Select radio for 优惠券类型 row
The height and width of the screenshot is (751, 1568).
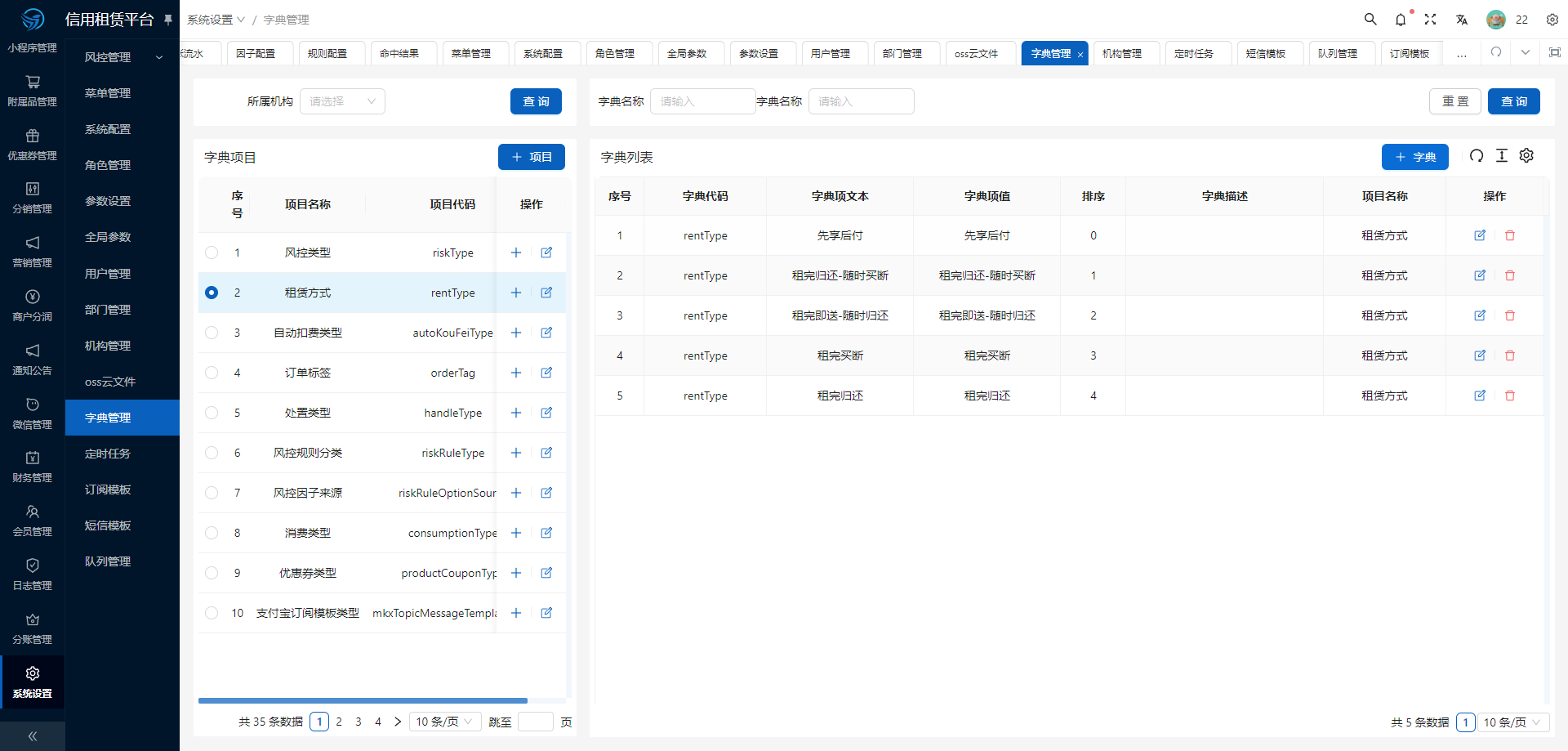pos(212,573)
